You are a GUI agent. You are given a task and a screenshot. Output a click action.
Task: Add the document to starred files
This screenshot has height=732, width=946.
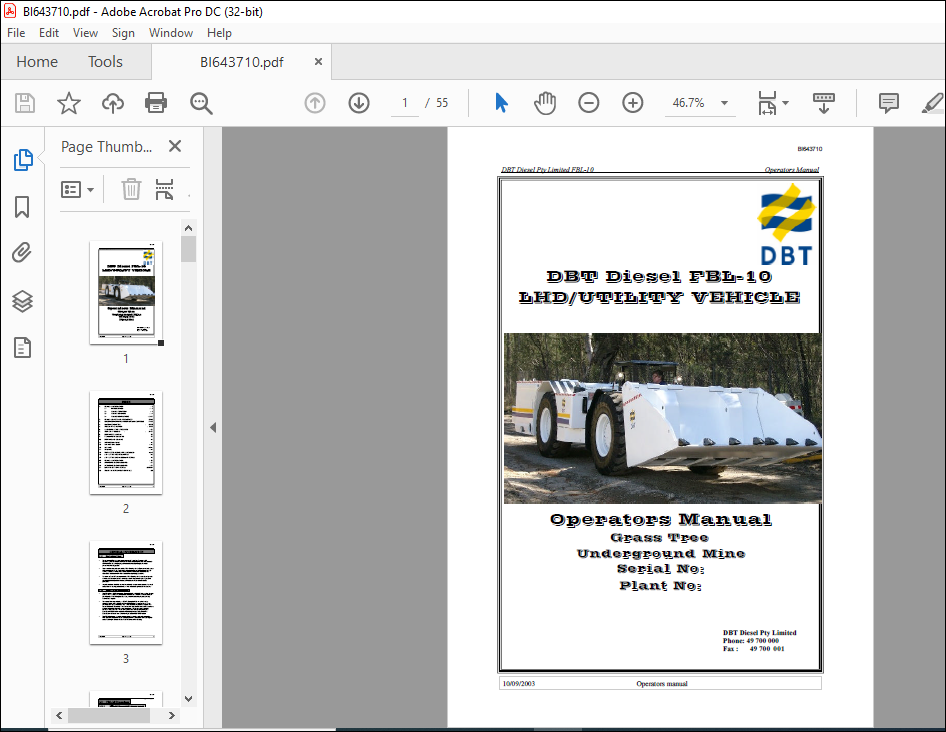69,103
